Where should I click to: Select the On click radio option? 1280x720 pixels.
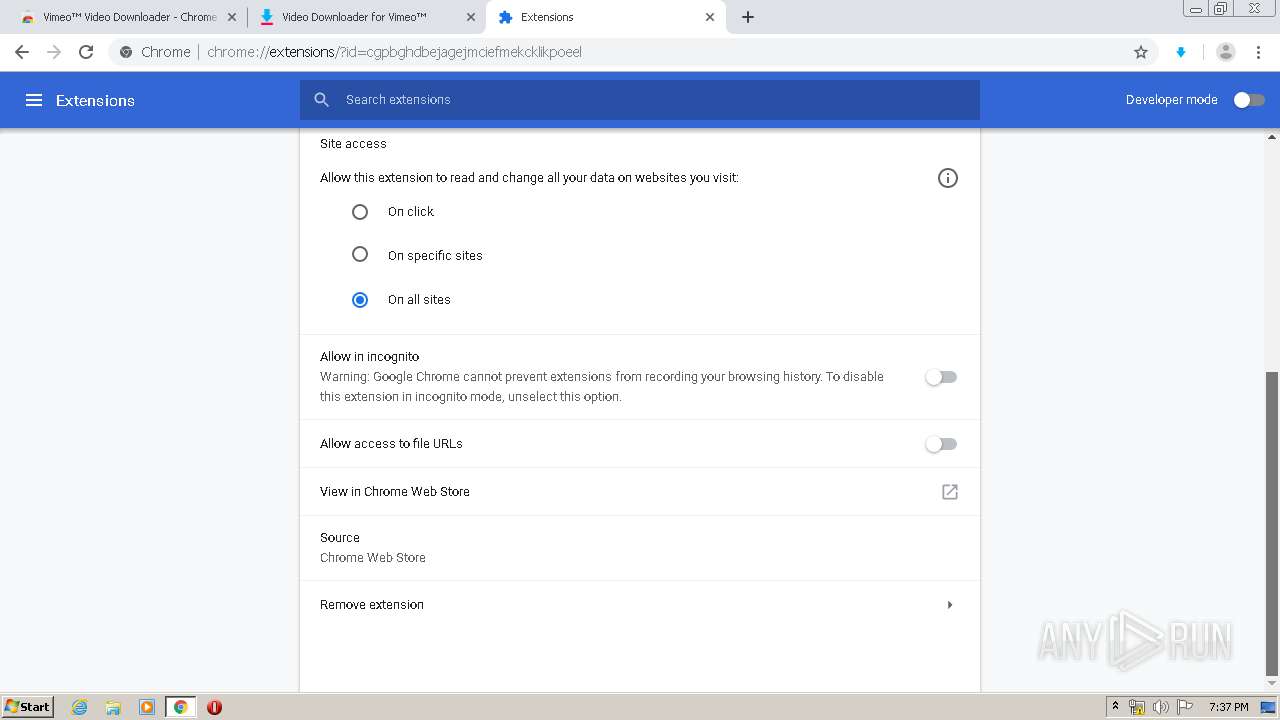tap(360, 212)
